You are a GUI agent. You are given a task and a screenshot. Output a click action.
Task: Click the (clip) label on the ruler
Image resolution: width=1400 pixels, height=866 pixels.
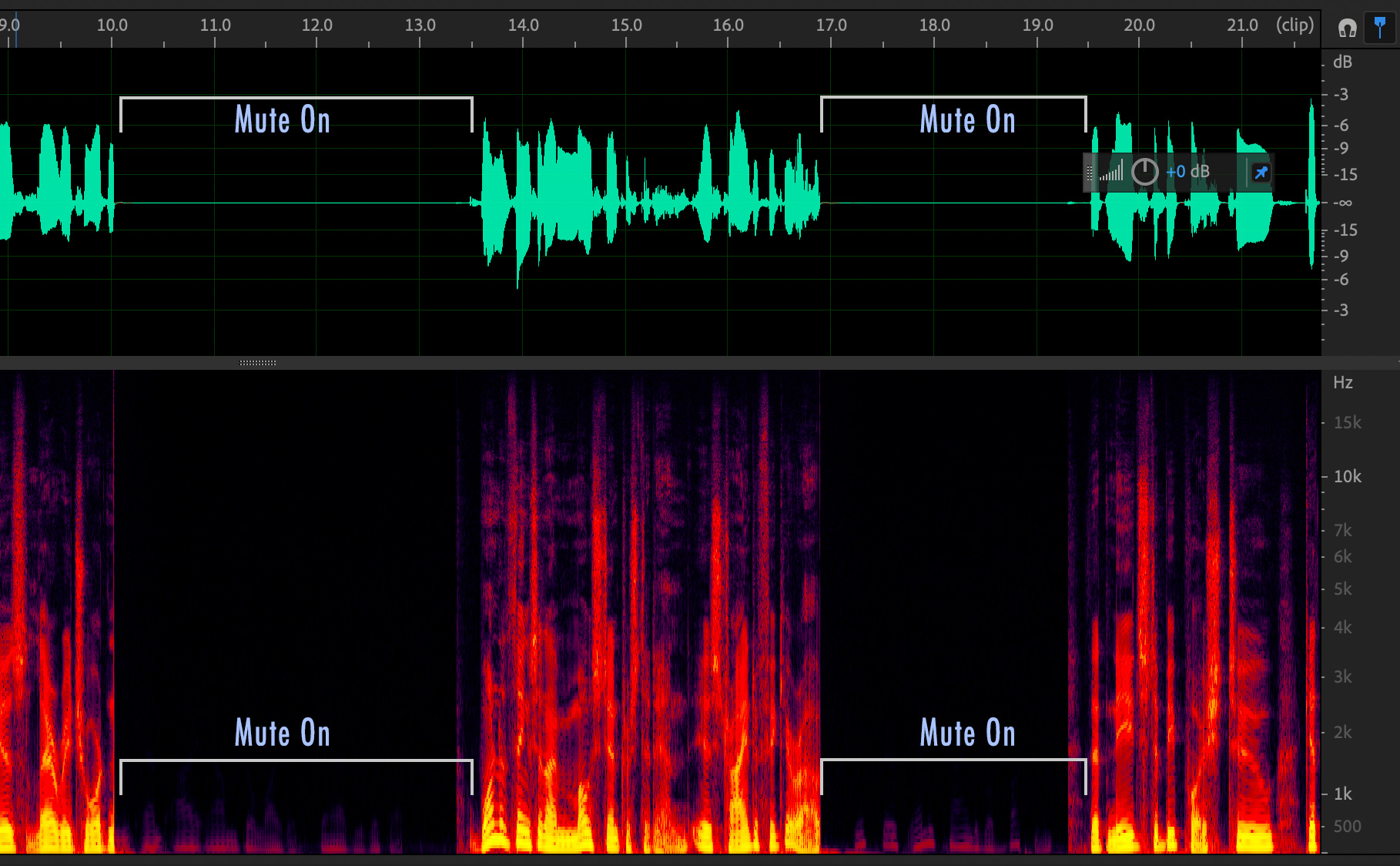point(1294,25)
